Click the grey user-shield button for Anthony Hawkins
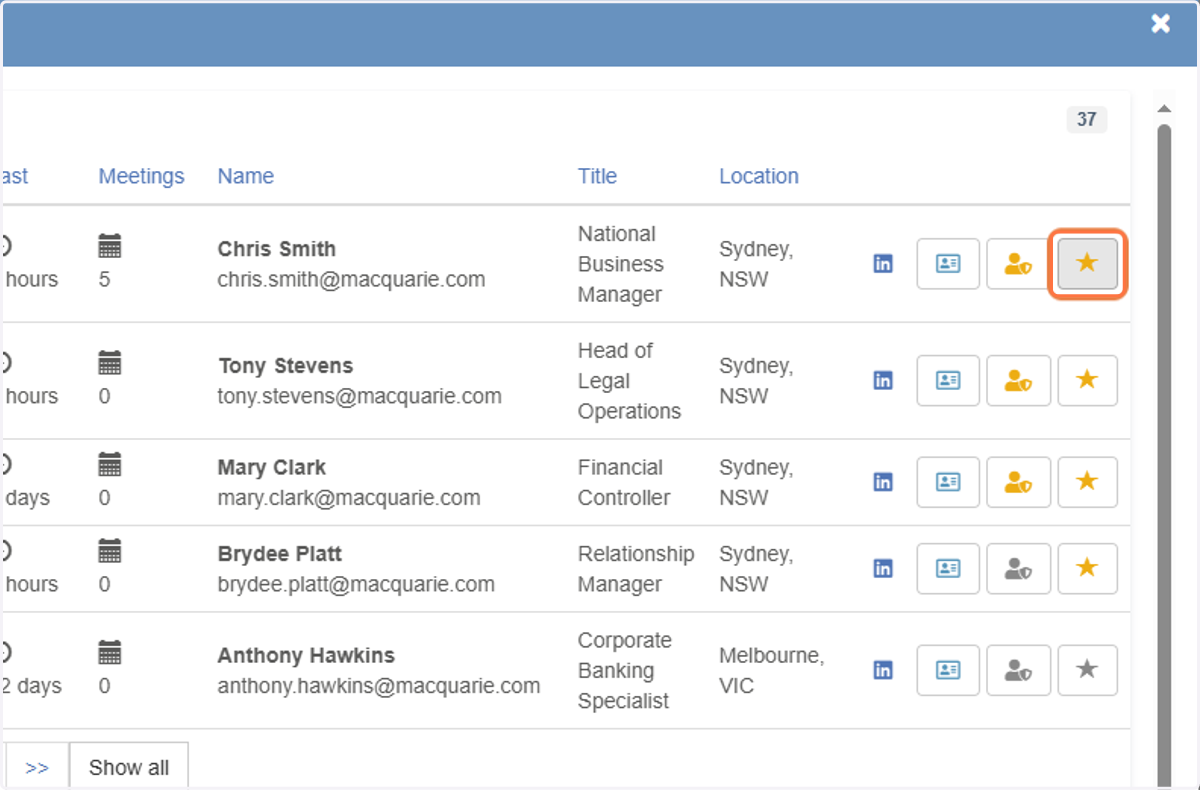1200x790 pixels. pyautogui.click(x=1018, y=670)
